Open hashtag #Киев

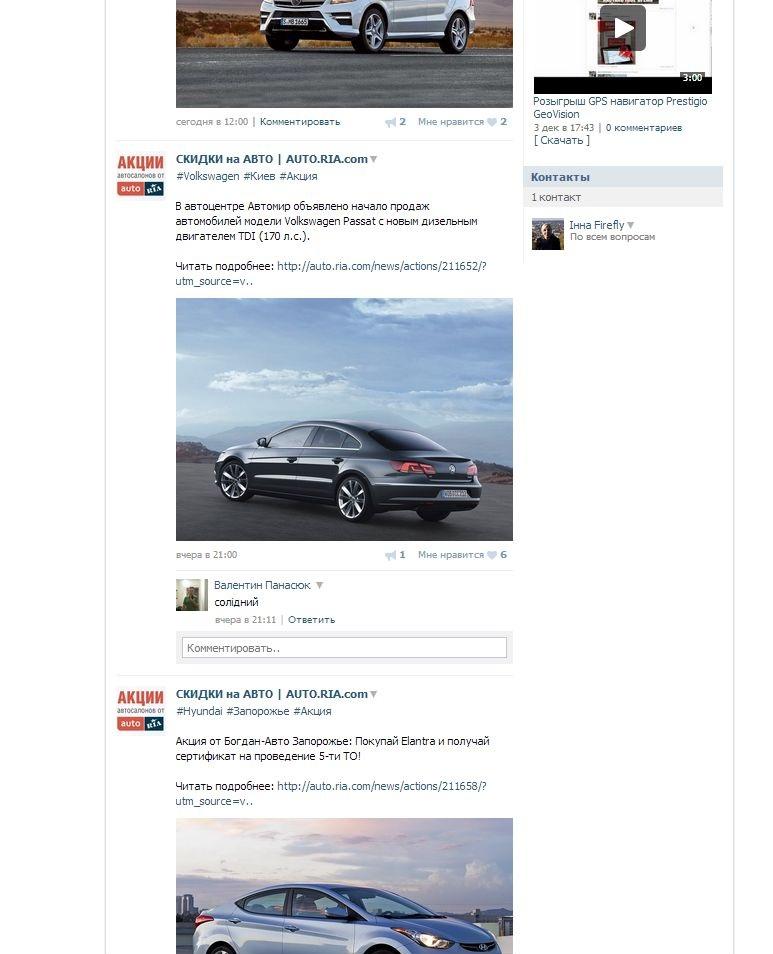[x=259, y=176]
